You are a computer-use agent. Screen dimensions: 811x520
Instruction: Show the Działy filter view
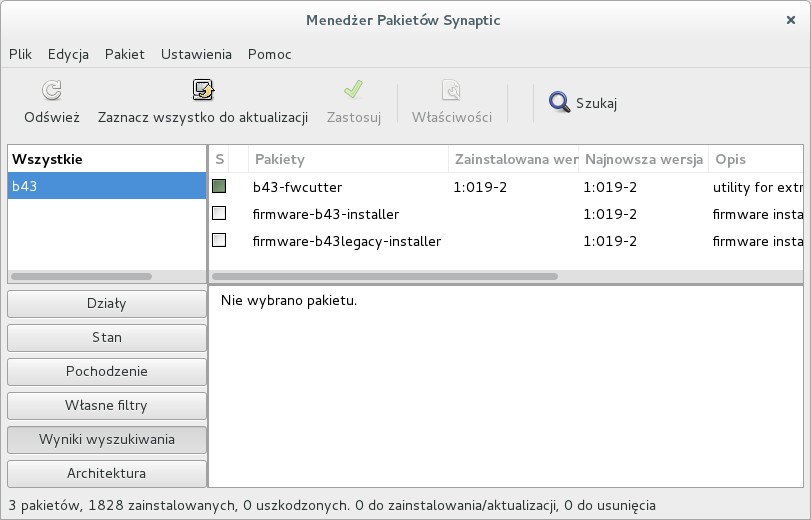[107, 303]
